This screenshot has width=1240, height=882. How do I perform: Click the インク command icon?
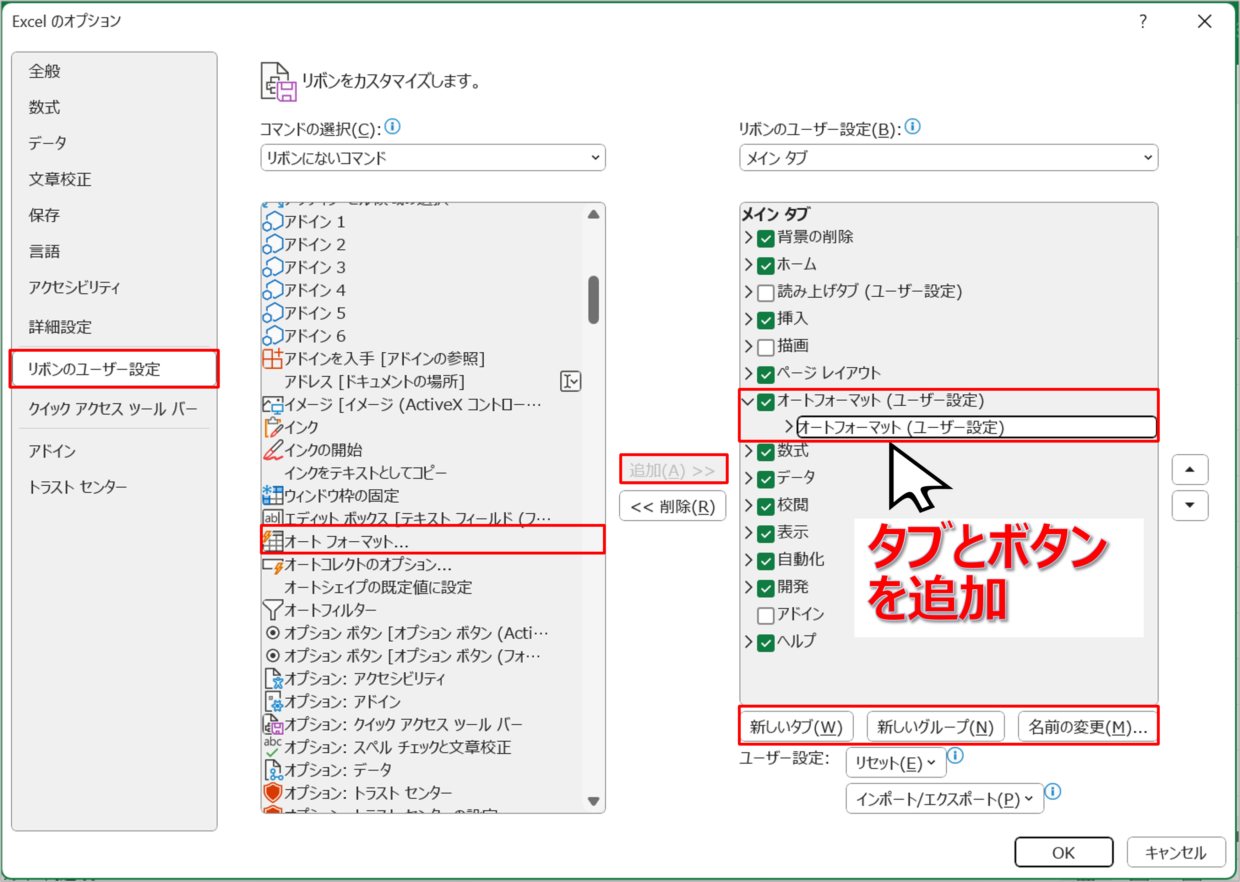click(x=272, y=428)
